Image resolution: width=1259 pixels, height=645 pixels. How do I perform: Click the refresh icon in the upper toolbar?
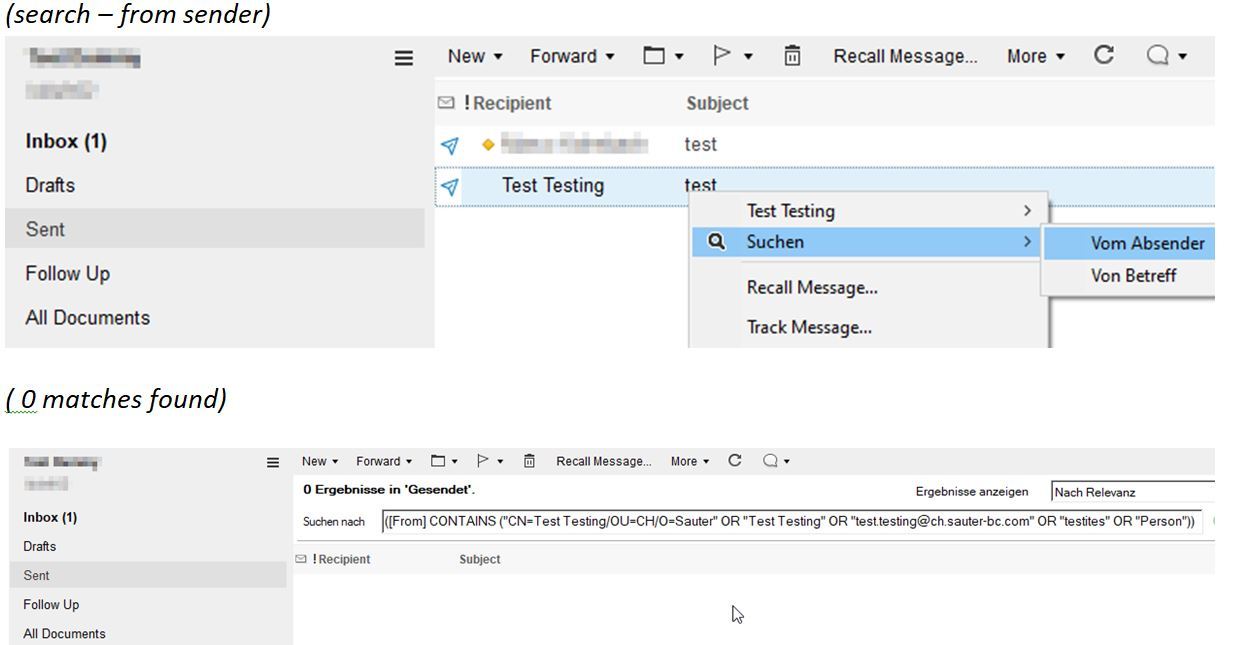(x=1104, y=56)
